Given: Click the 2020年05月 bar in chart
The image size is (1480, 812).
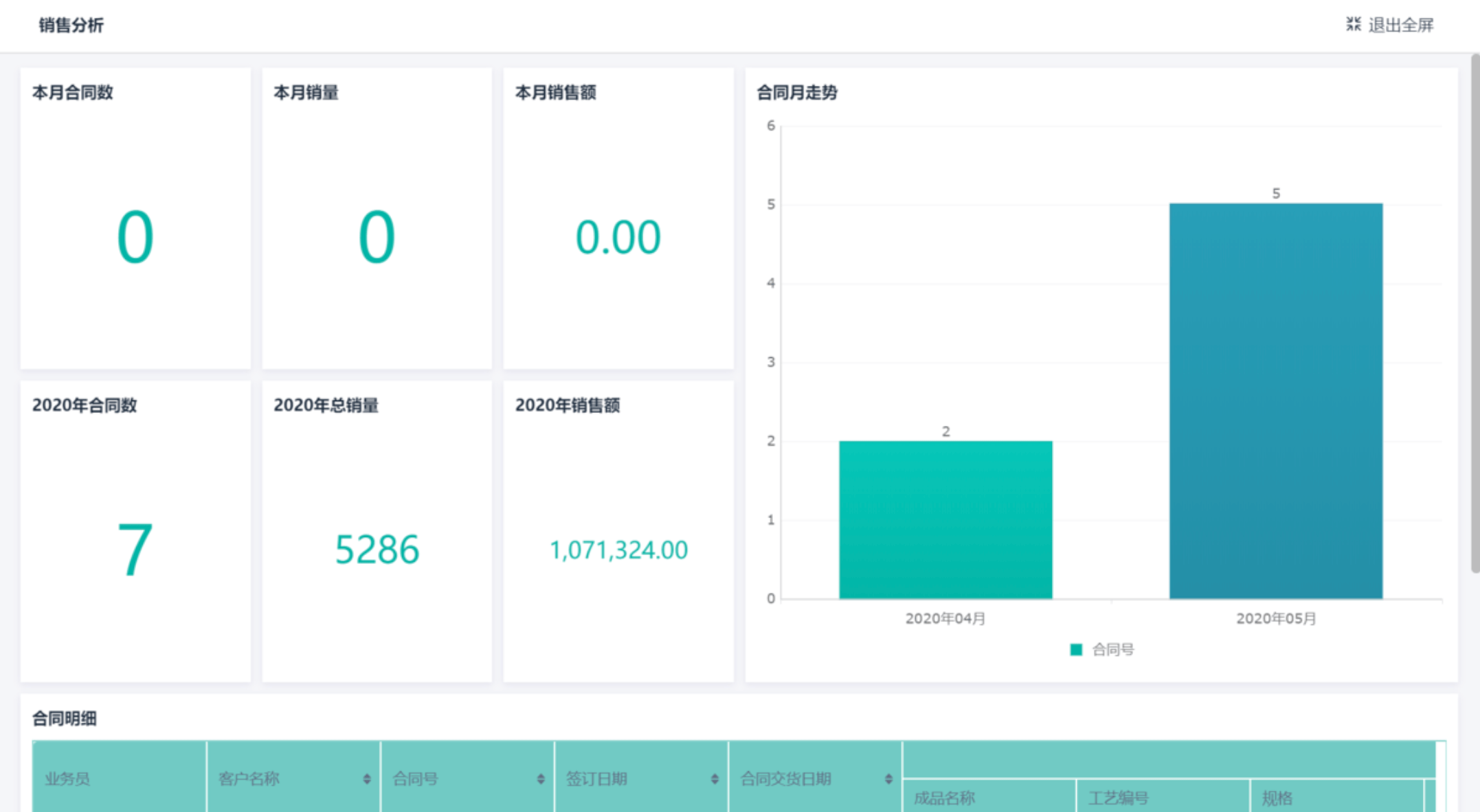Looking at the screenshot, I should 1276,401.
